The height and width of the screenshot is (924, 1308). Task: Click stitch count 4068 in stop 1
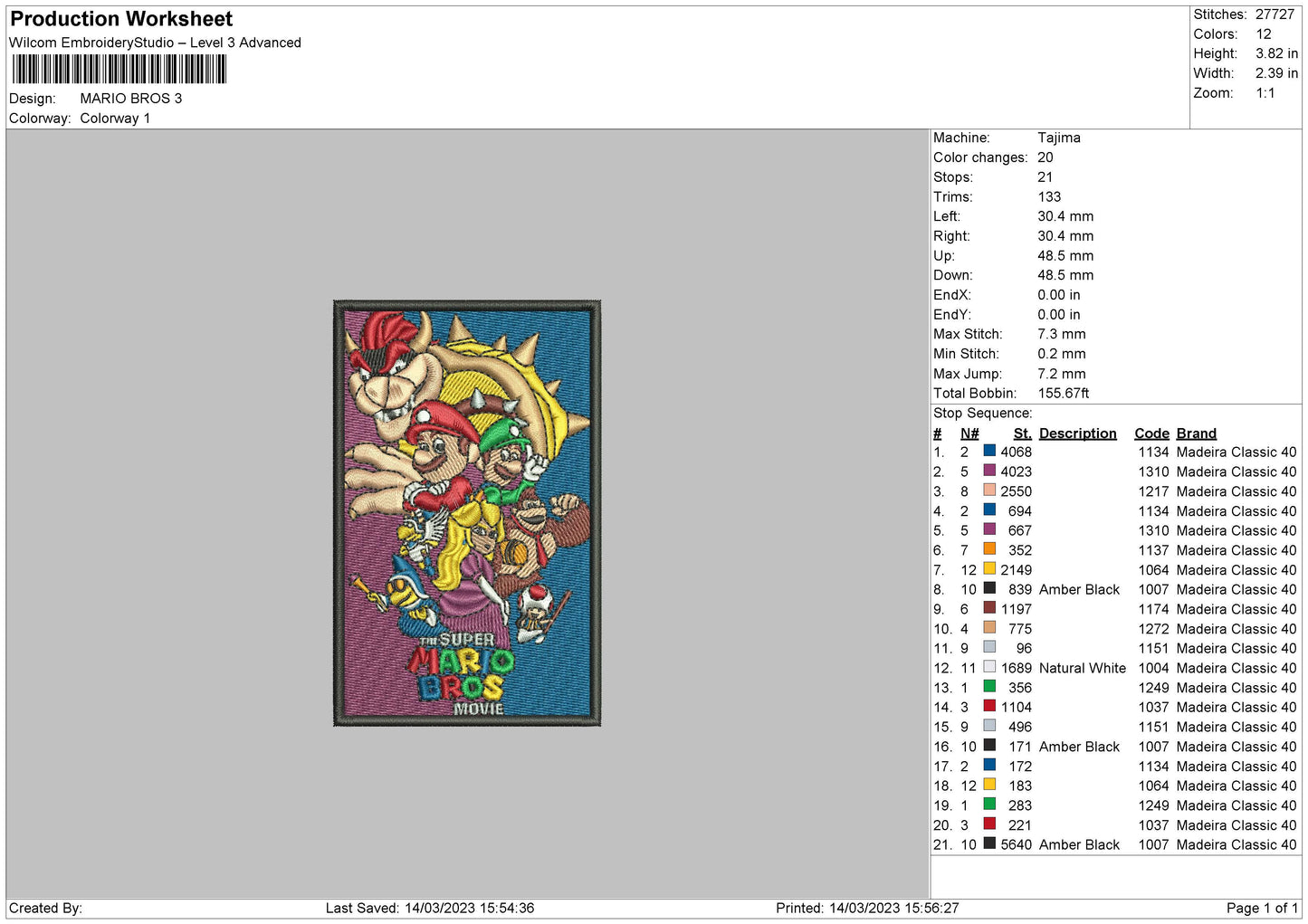click(x=1016, y=452)
